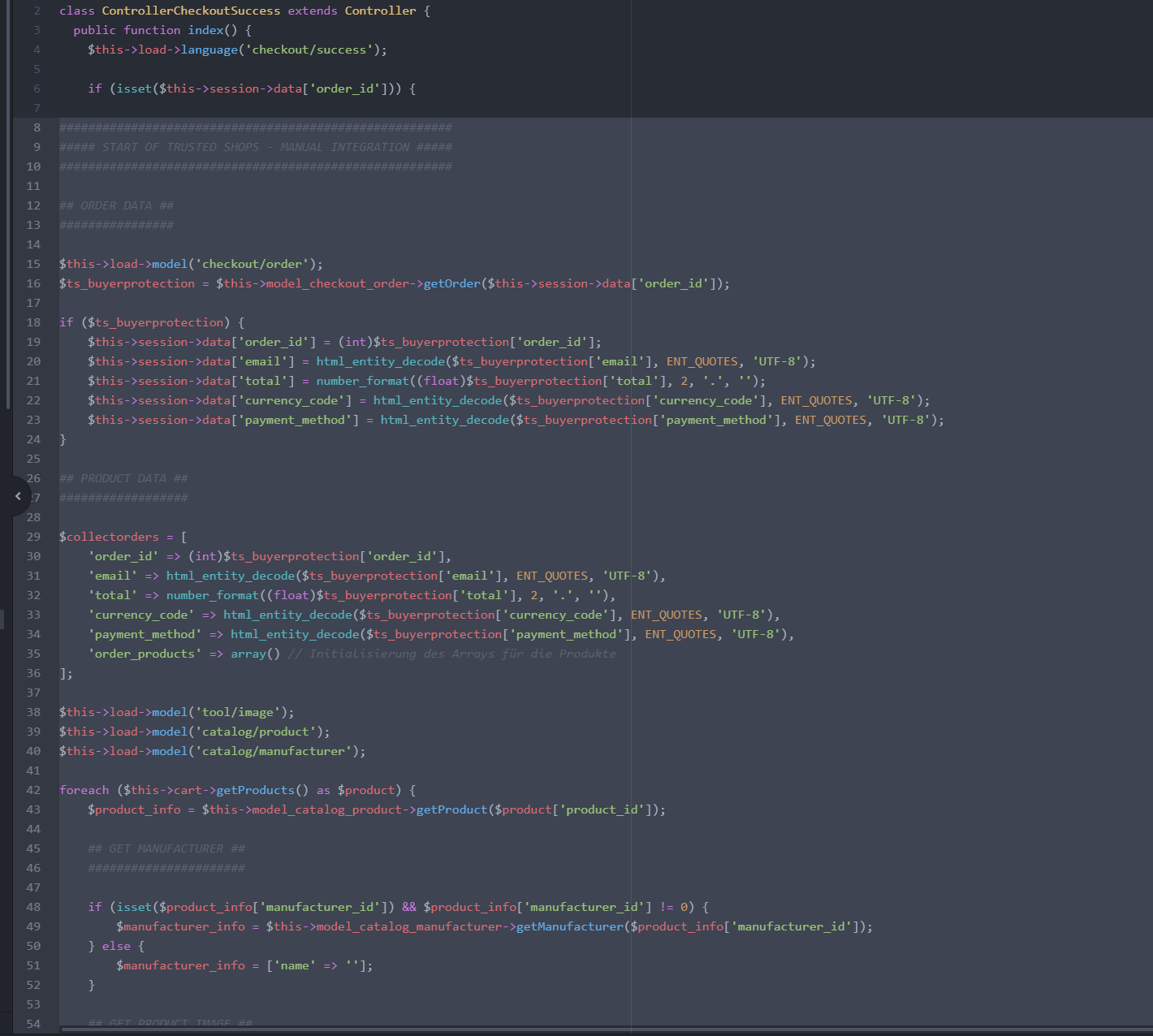Screen dimensions: 1153x1036
Task: Click the 'Initialisierung des Arrays' comment
Action: 452,654
